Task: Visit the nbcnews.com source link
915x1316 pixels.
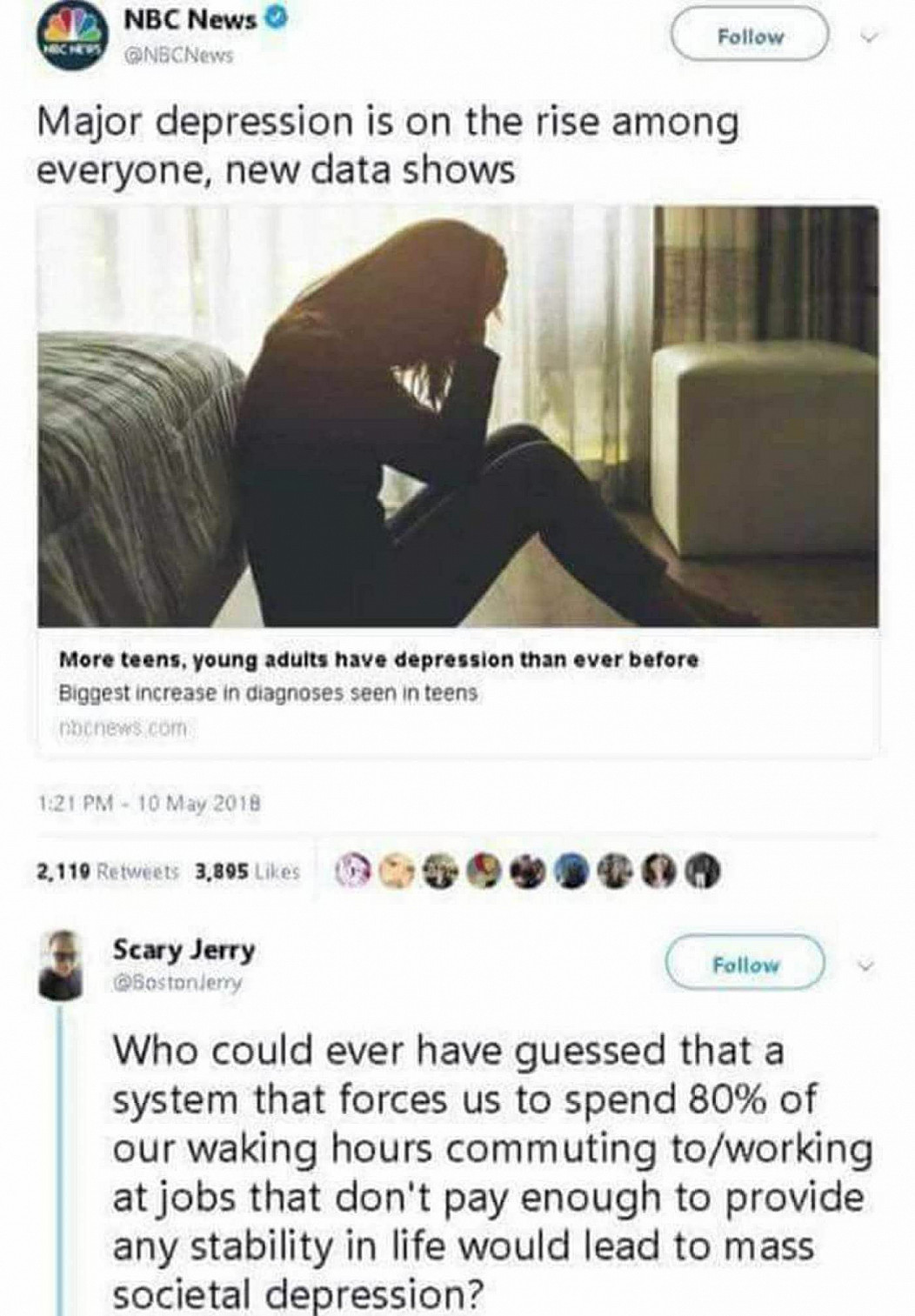Action: pyautogui.click(x=123, y=727)
